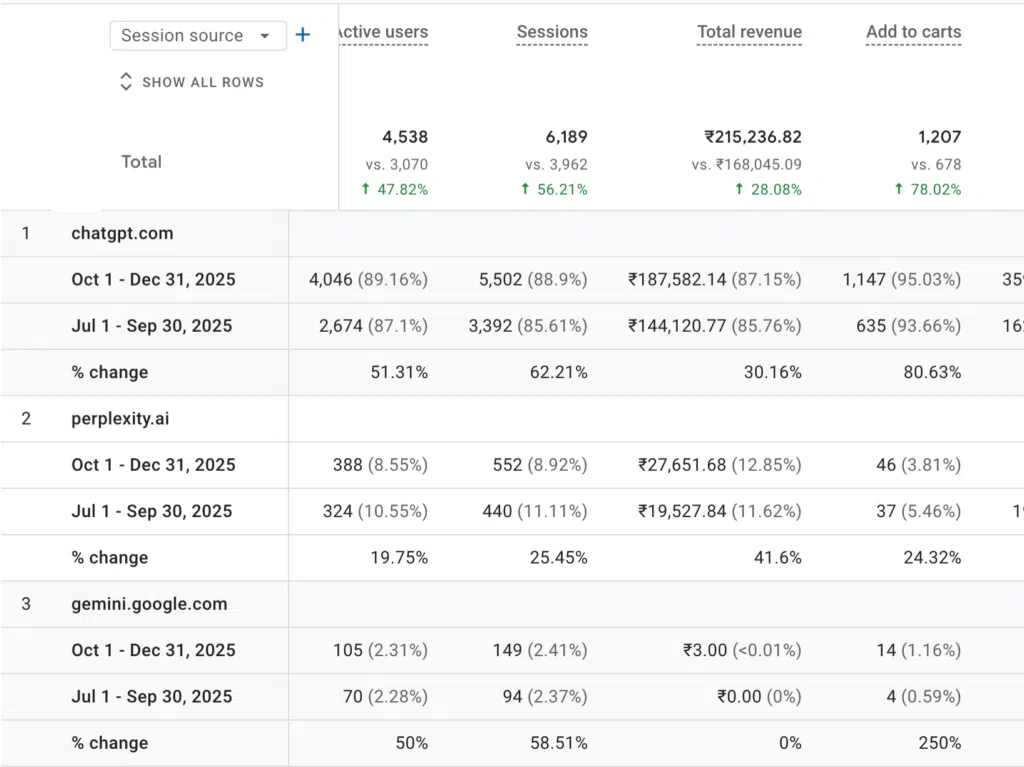Click perplexity.ai sessions 552 (8.92%)
Image resolution: width=1024 pixels, height=767 pixels.
540,465
